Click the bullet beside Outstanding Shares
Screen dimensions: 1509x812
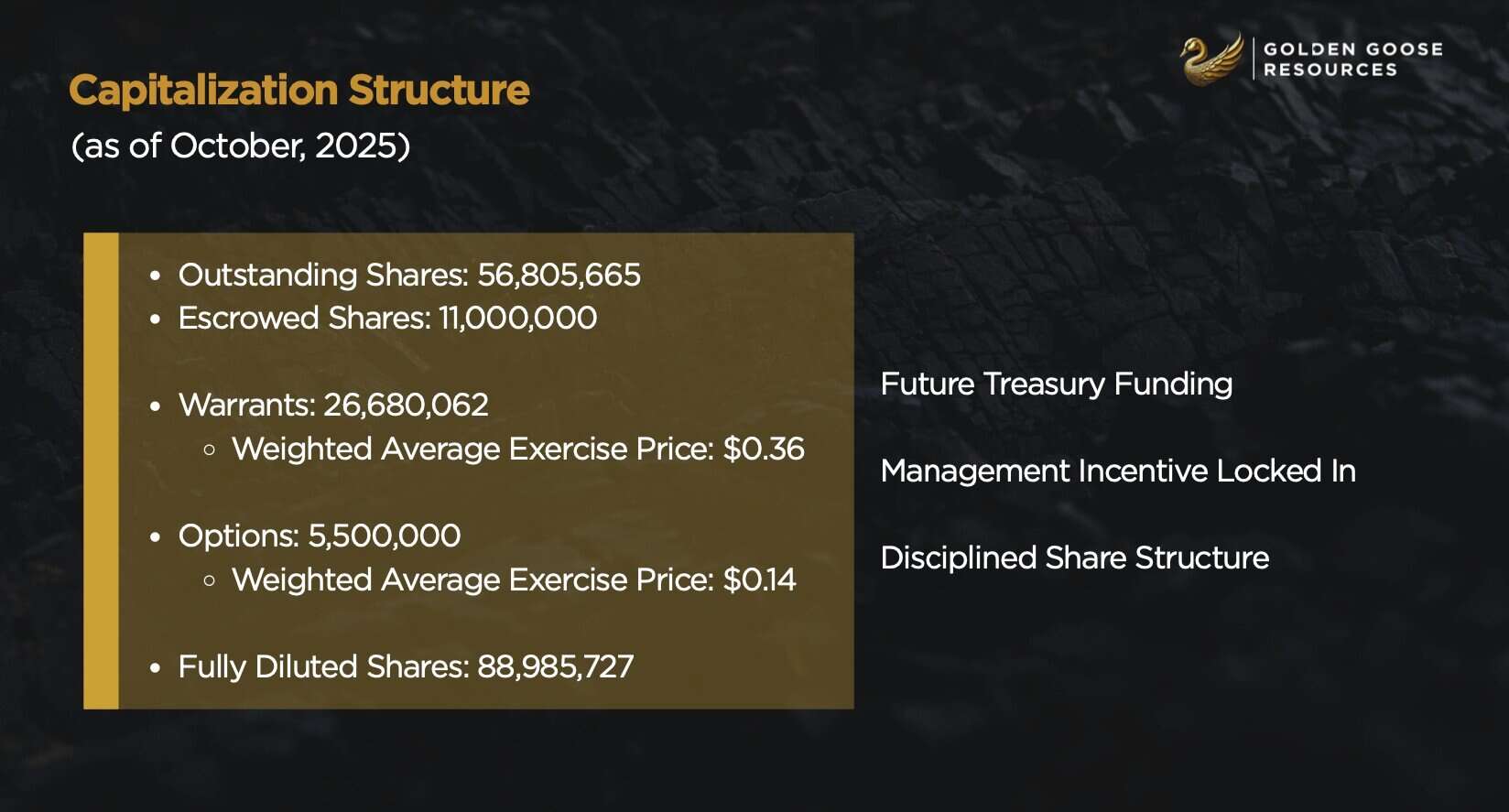tap(156, 276)
